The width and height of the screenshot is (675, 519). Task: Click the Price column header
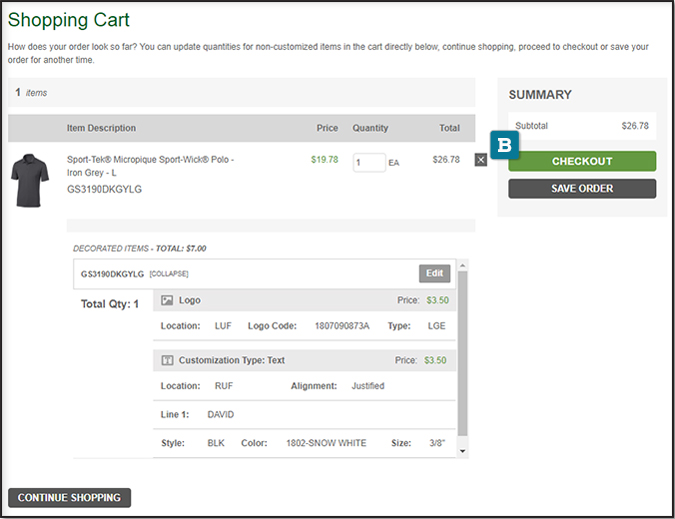click(x=327, y=128)
